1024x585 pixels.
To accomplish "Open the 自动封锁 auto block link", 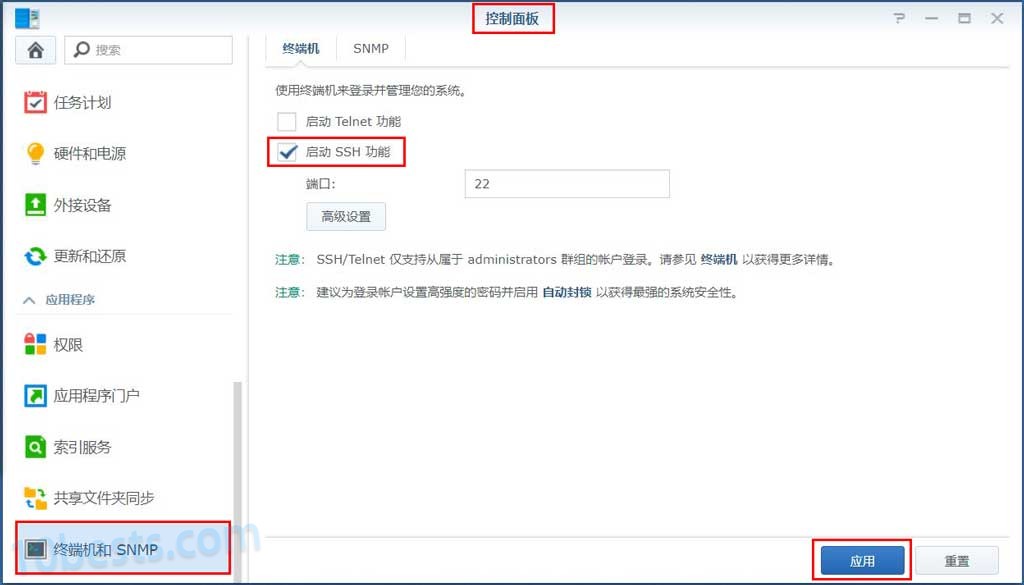I will pos(567,292).
